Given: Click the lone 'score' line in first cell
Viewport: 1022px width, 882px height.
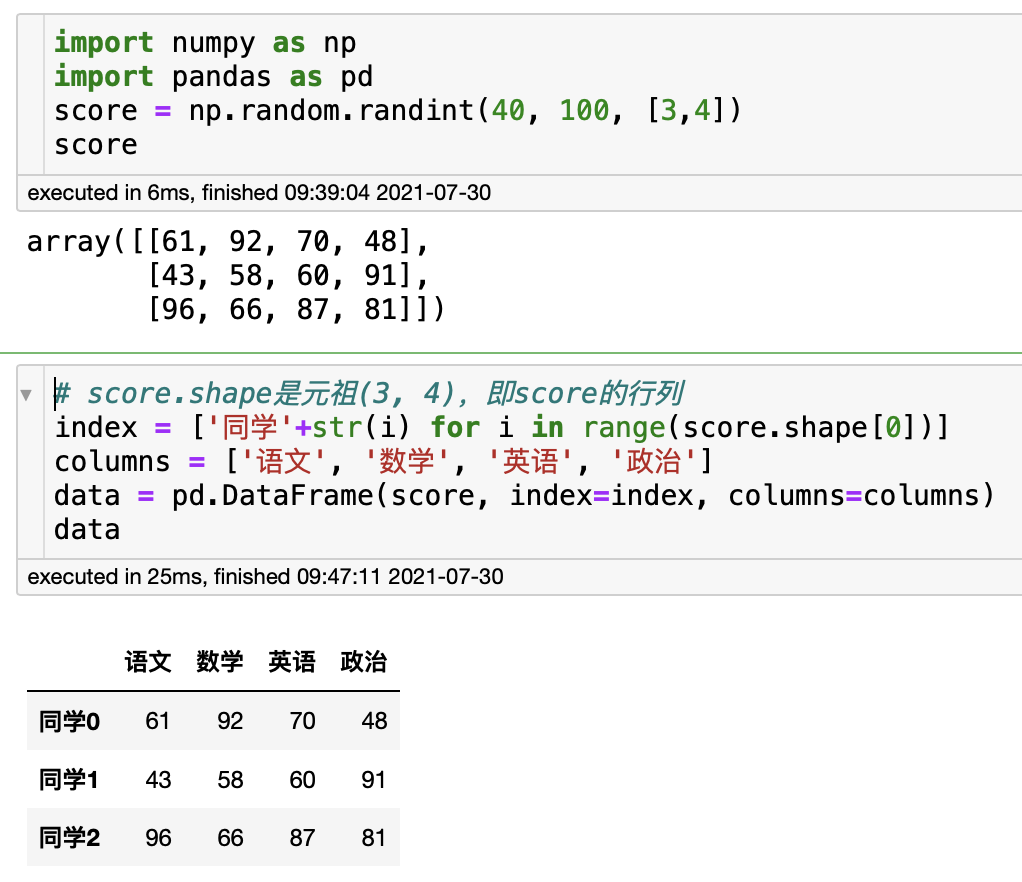Looking at the screenshot, I should click(96, 145).
